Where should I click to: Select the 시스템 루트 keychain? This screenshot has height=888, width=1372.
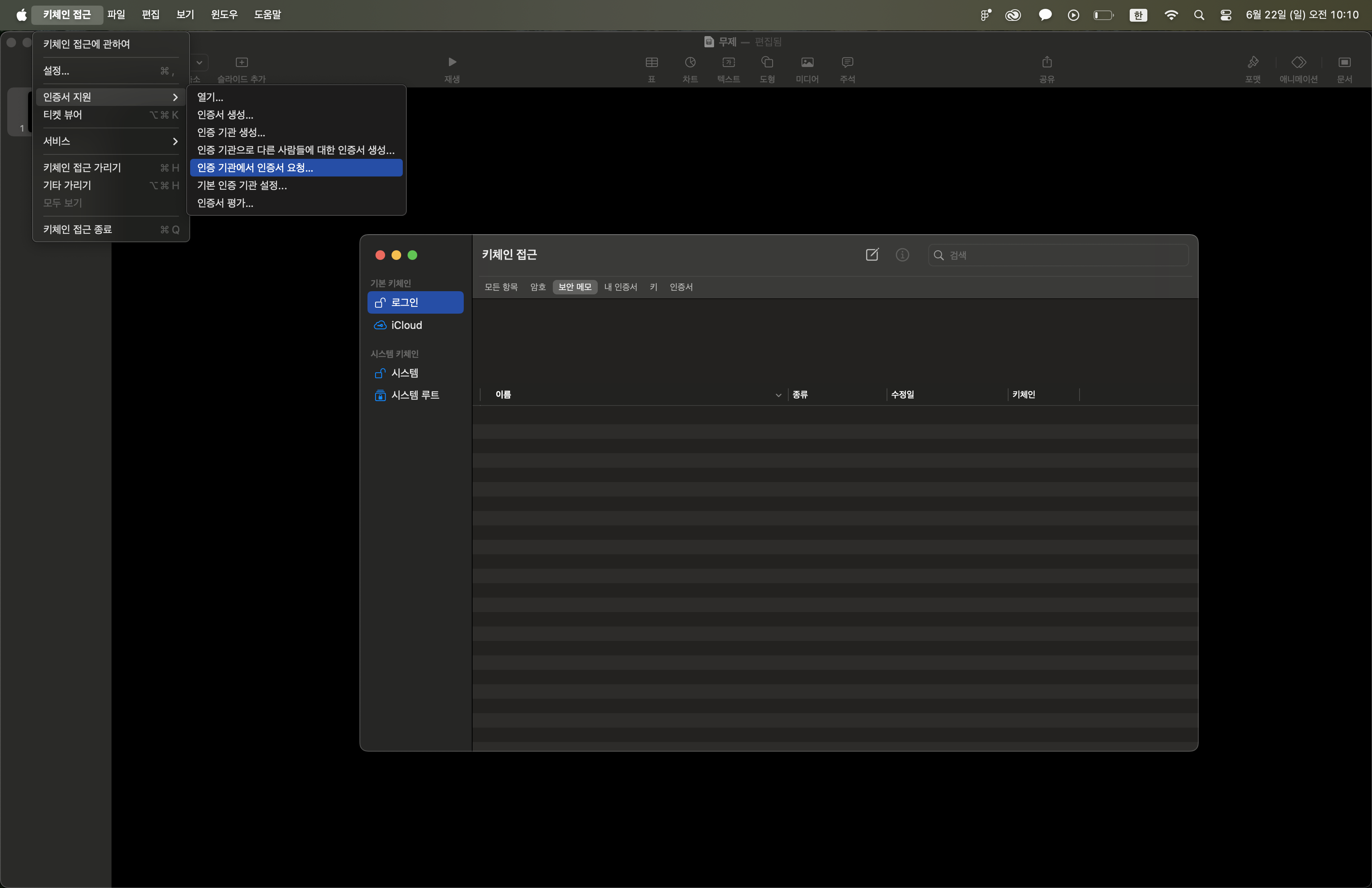415,395
